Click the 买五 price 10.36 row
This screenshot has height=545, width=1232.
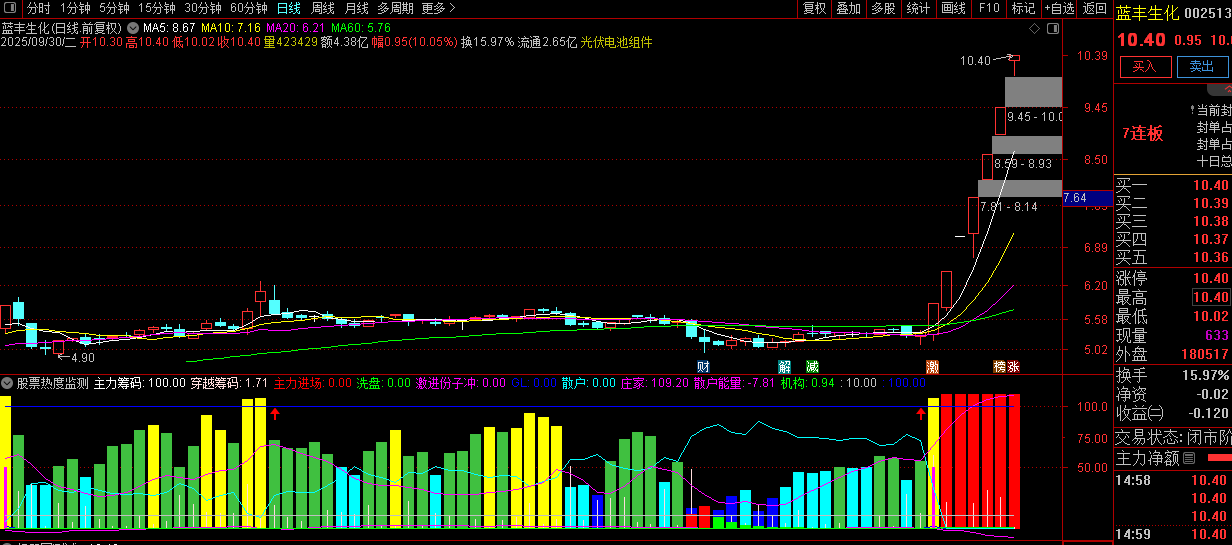click(x=1172, y=257)
